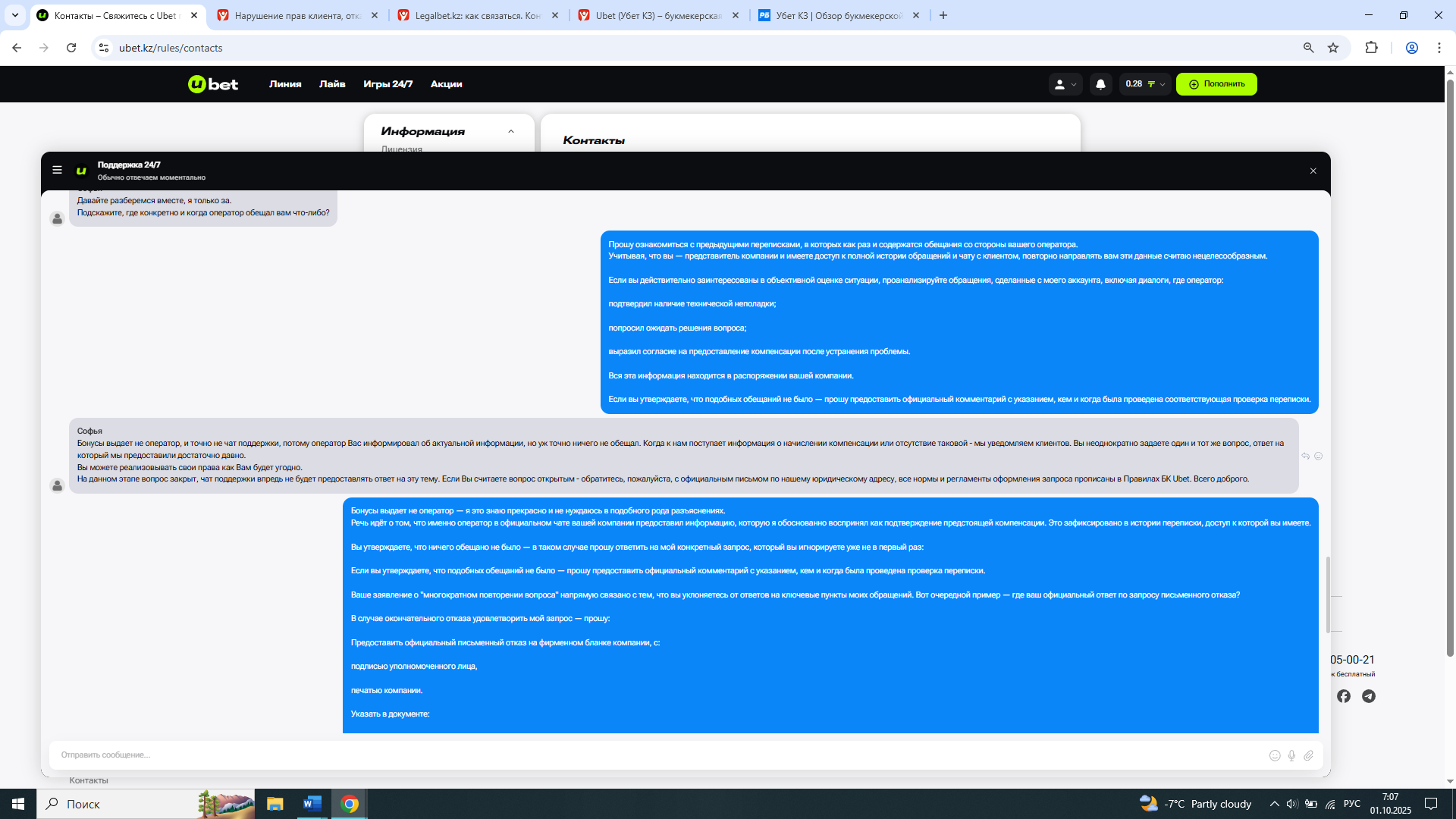The width and height of the screenshot is (1456, 819).
Task: Switch to the Legalbet.kz browser tab
Action: (x=478, y=15)
